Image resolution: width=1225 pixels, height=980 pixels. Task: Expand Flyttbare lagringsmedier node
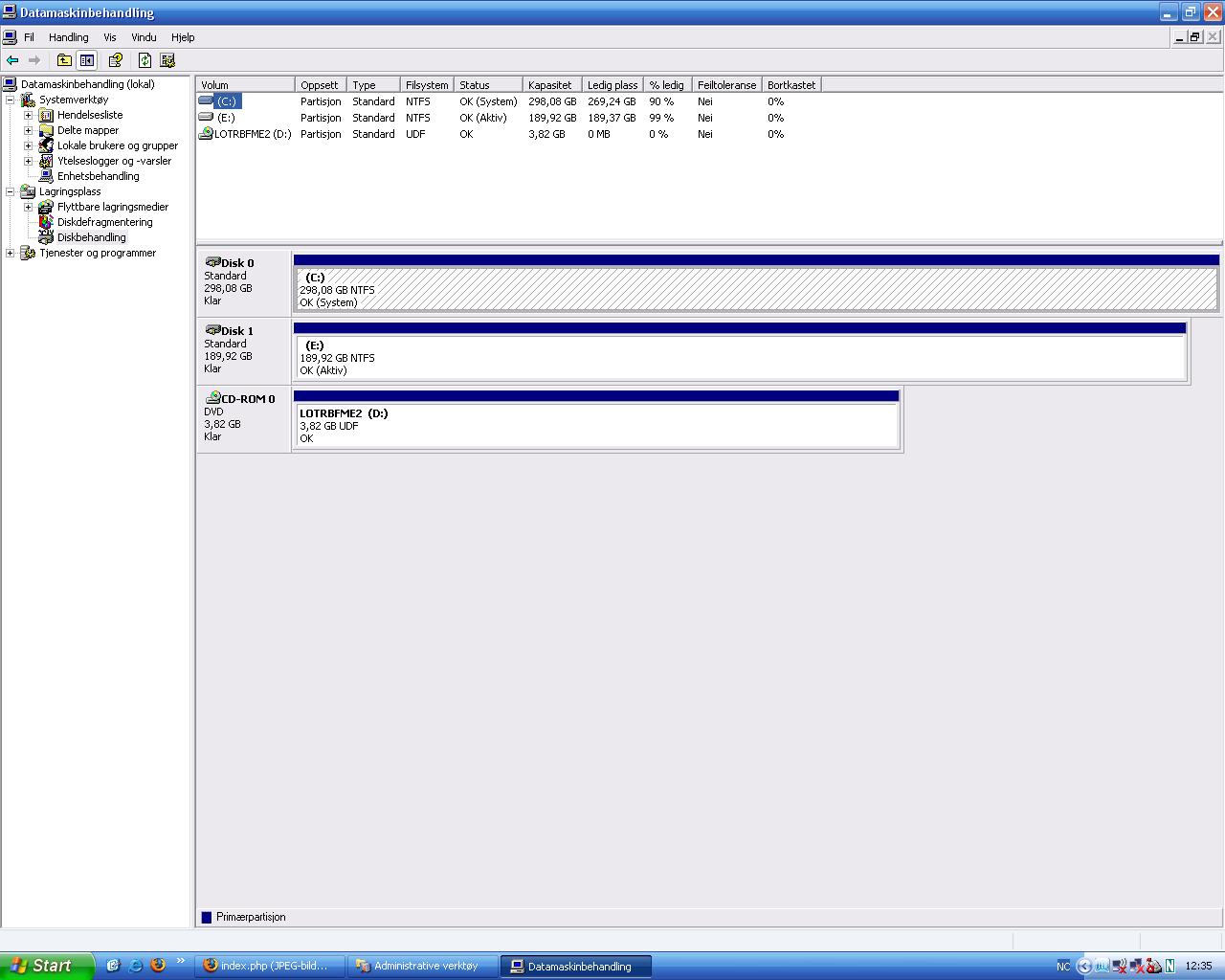coord(29,207)
